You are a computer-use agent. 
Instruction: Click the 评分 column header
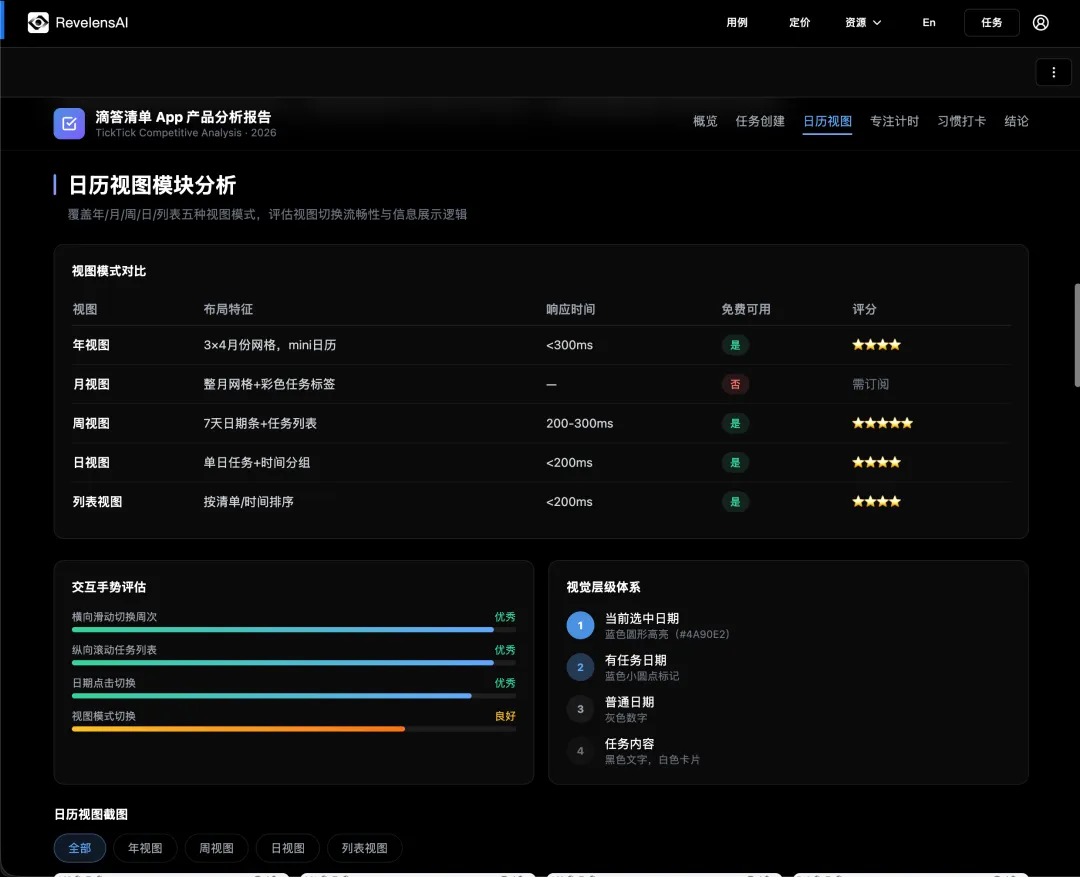point(864,309)
